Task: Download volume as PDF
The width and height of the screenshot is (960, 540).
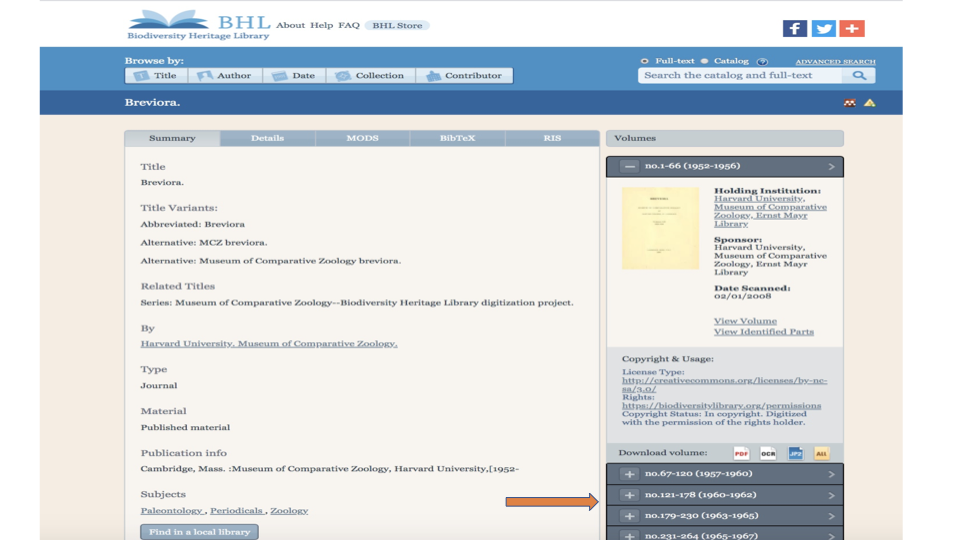Action: [x=741, y=453]
